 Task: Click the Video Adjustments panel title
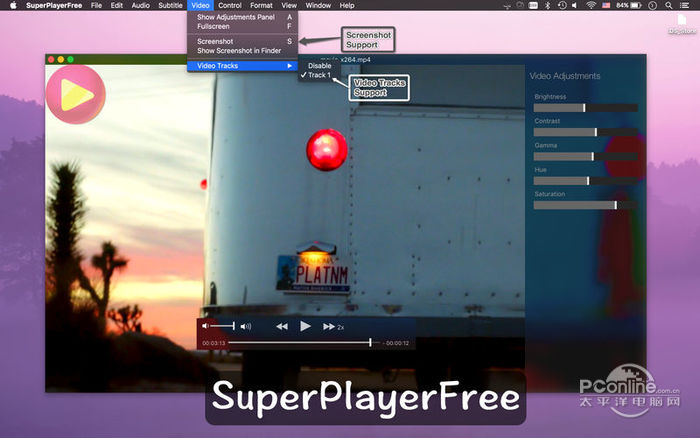coord(565,76)
